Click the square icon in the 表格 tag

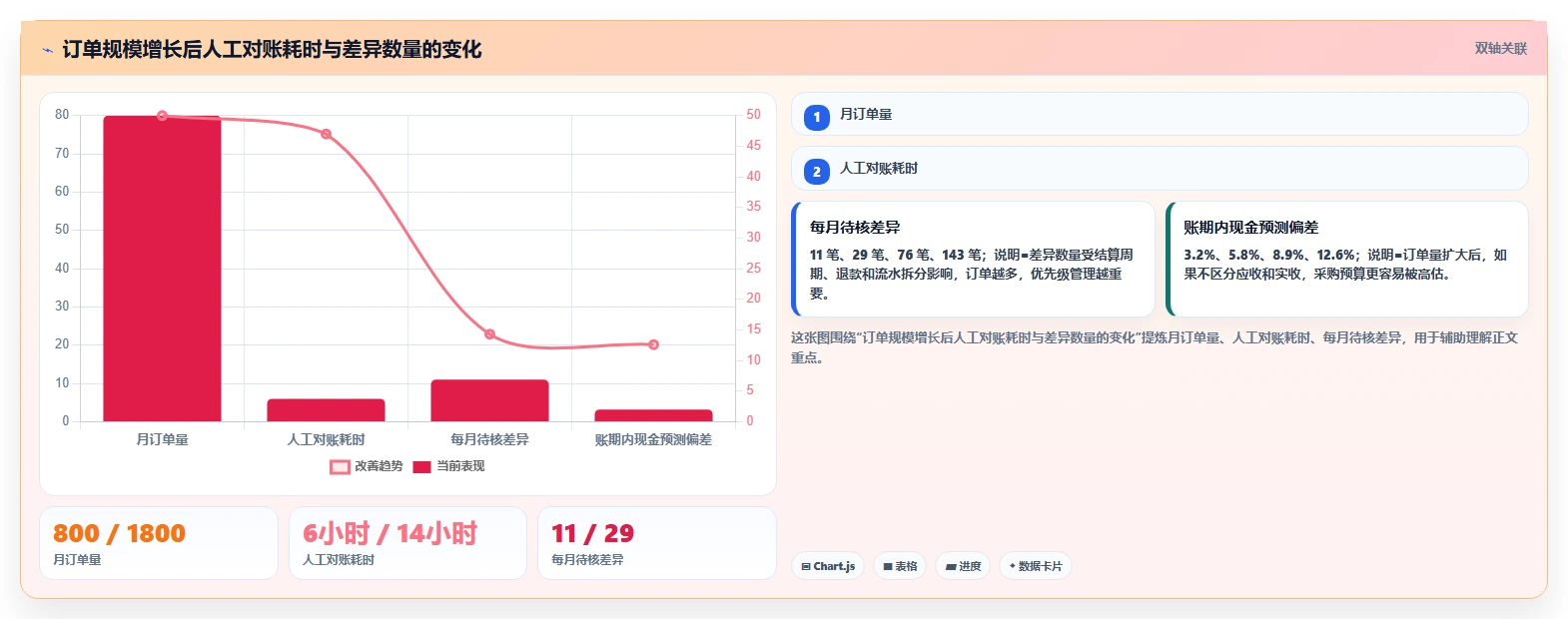[888, 566]
